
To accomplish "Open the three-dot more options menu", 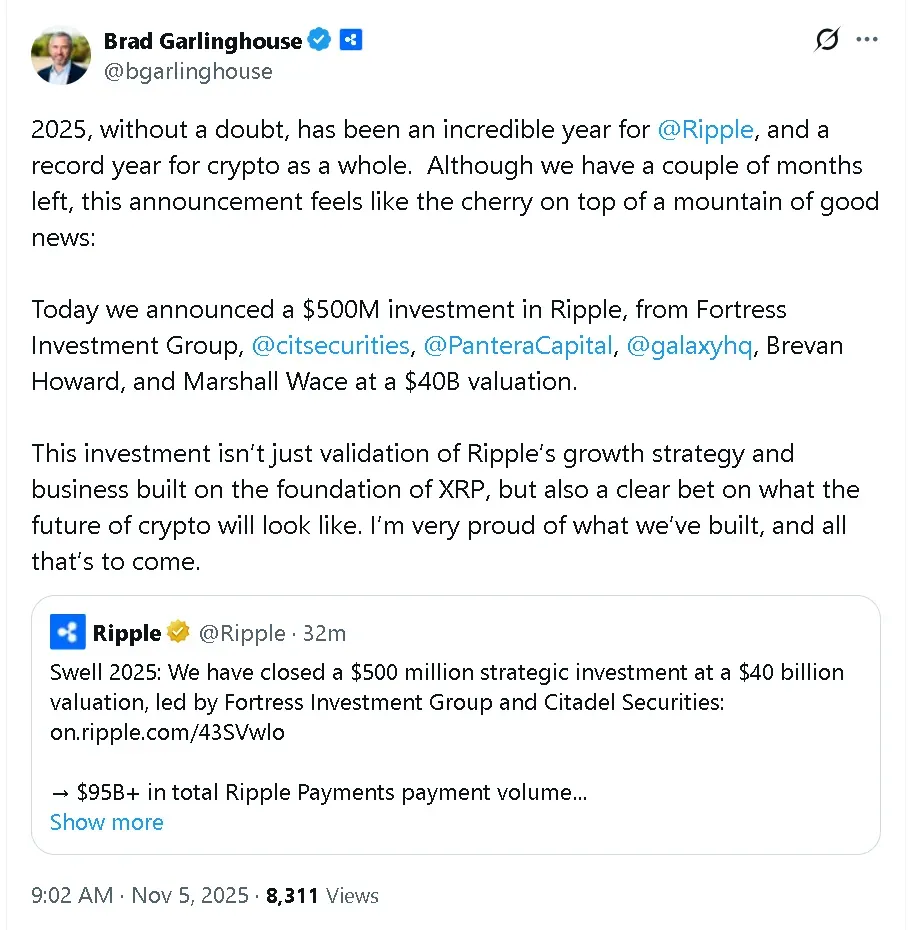I will (x=867, y=41).
